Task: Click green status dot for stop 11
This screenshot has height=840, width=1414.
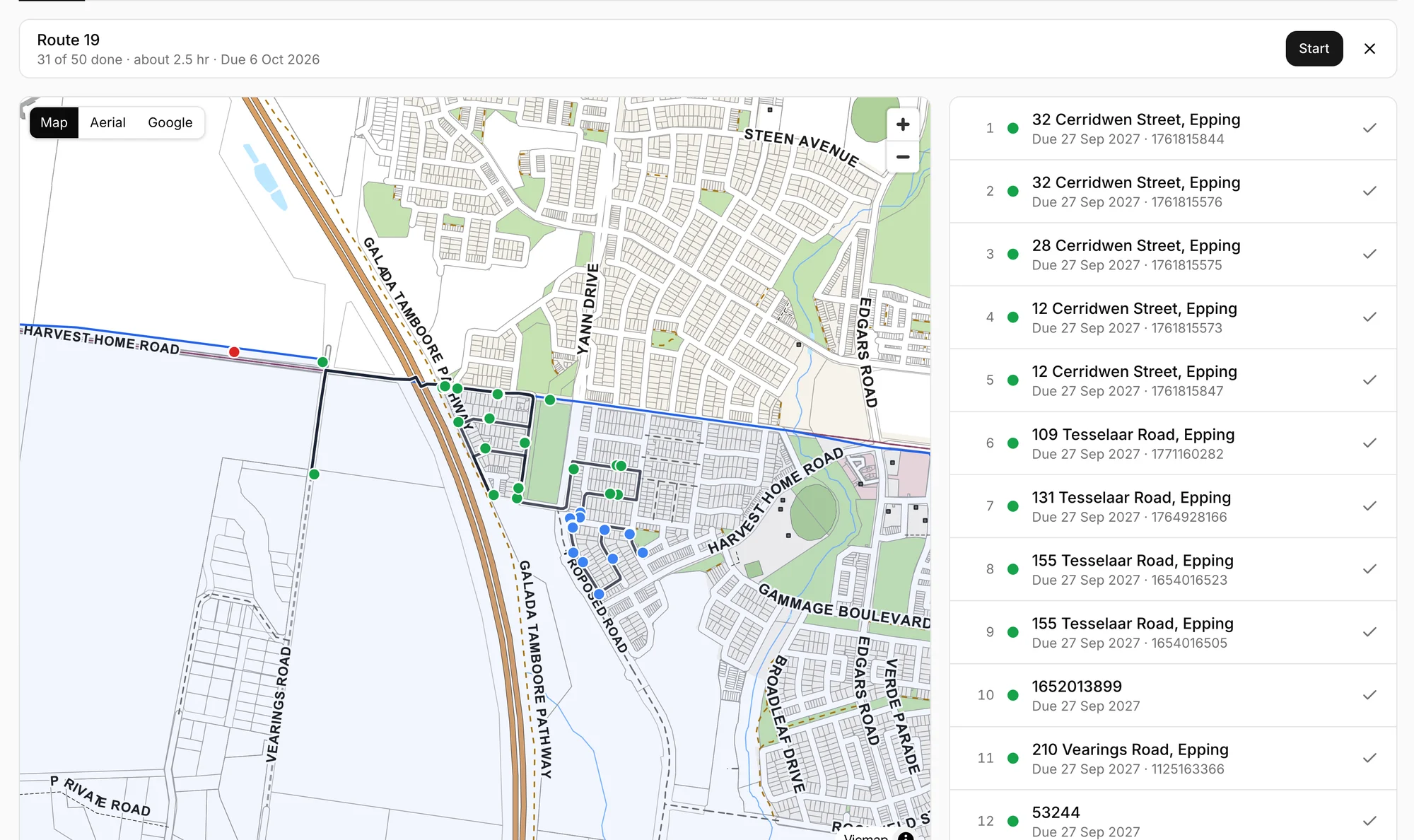Action: tap(1012, 758)
